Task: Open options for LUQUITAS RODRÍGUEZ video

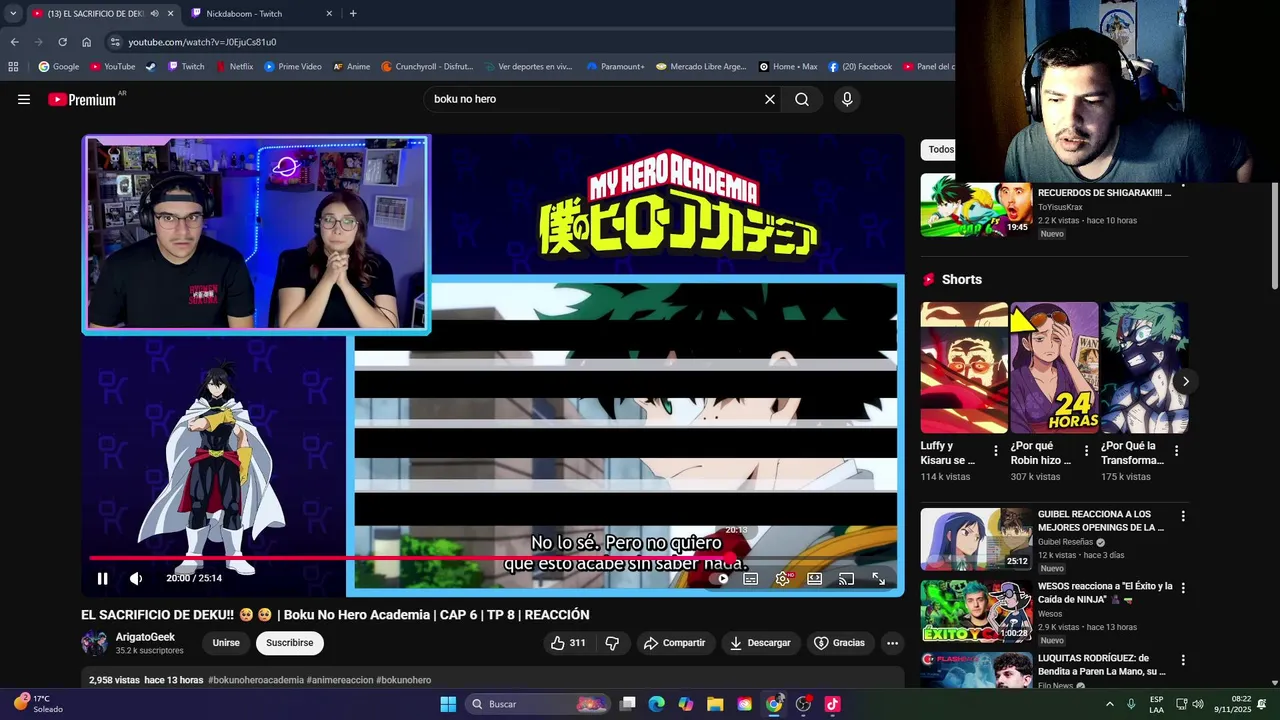Action: pyautogui.click(x=1183, y=660)
